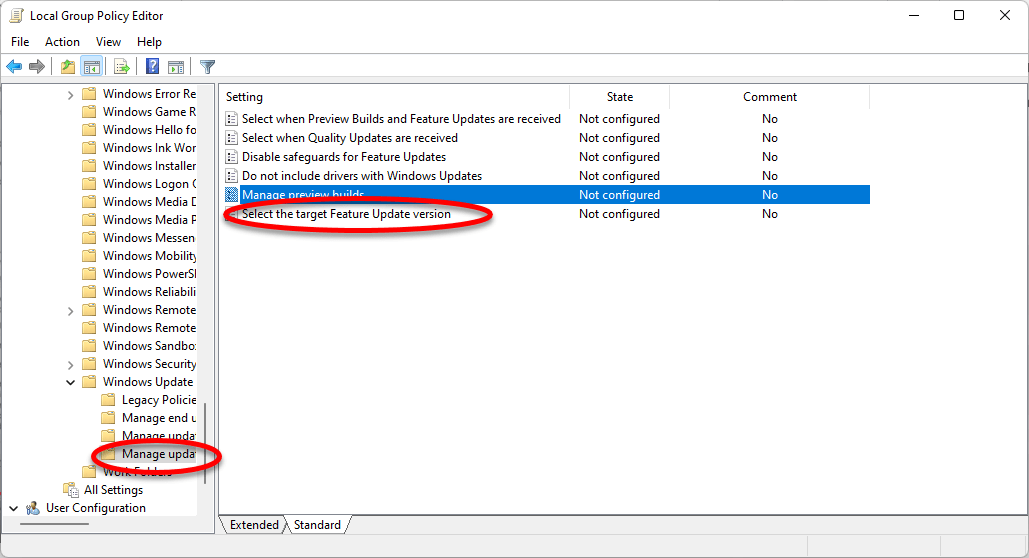Viewport: 1029px width, 558px height.
Task: Click the Filter funnel icon
Action: point(207,66)
